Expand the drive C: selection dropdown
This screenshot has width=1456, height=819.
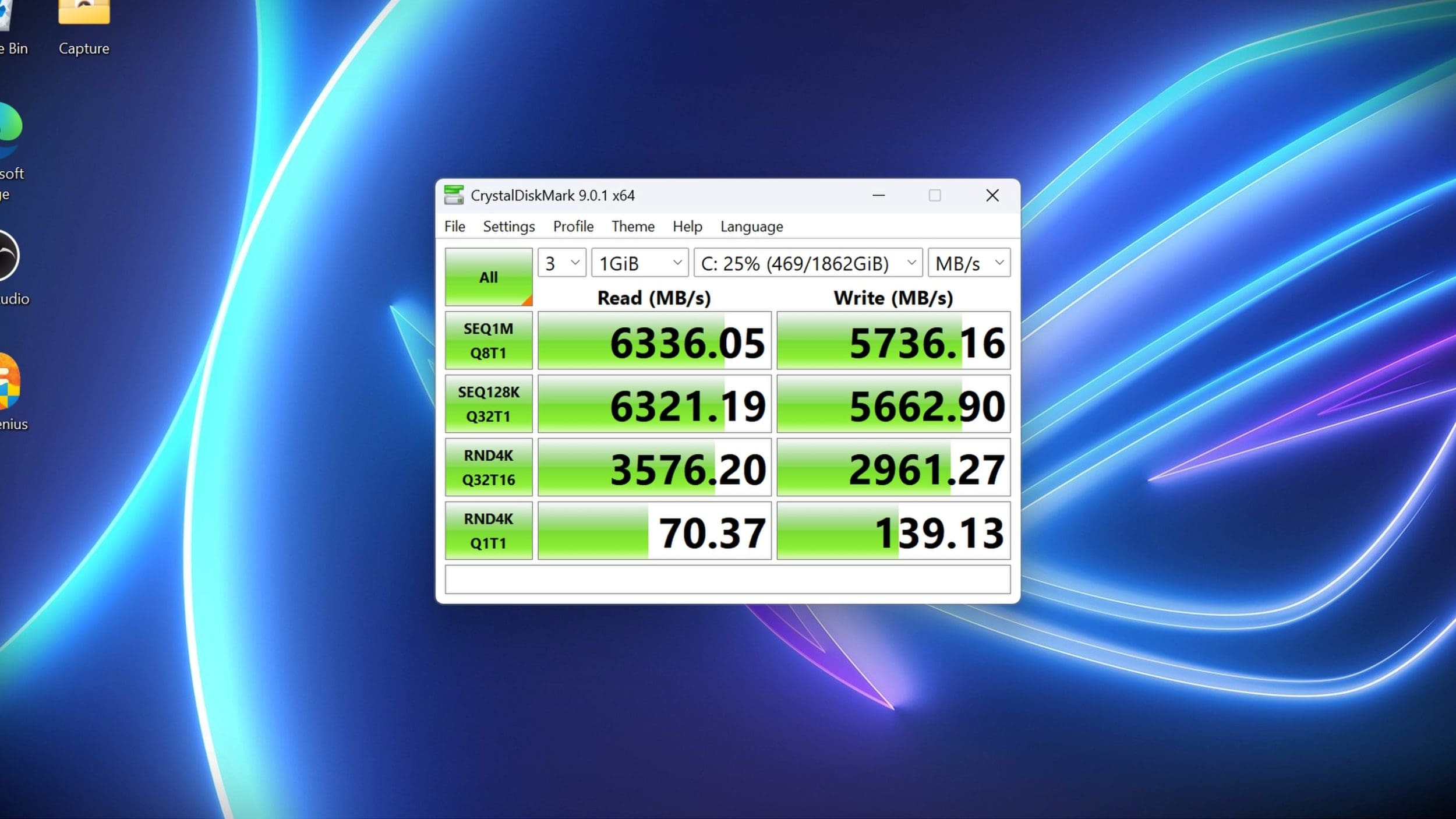[807, 263]
